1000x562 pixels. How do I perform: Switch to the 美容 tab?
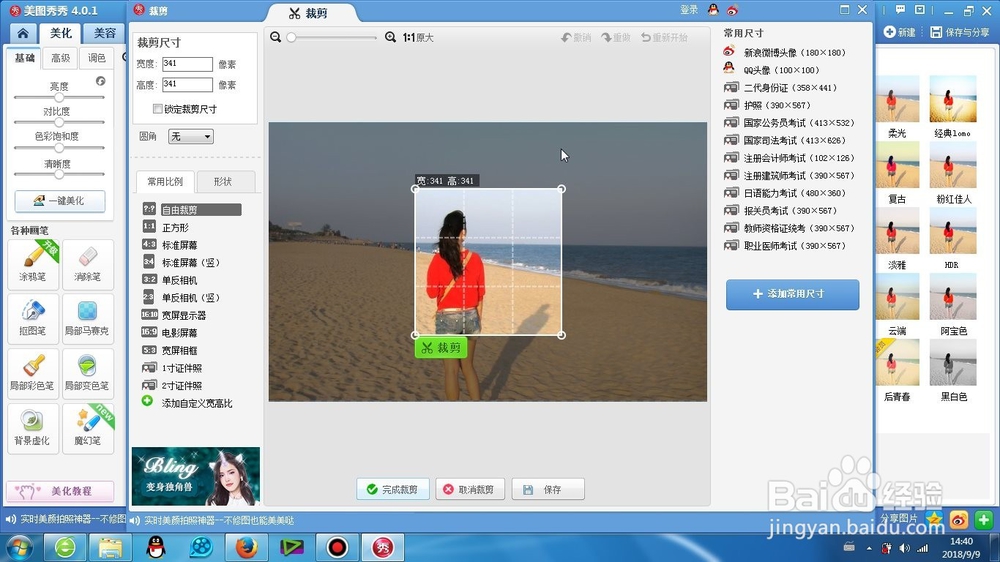coord(105,33)
